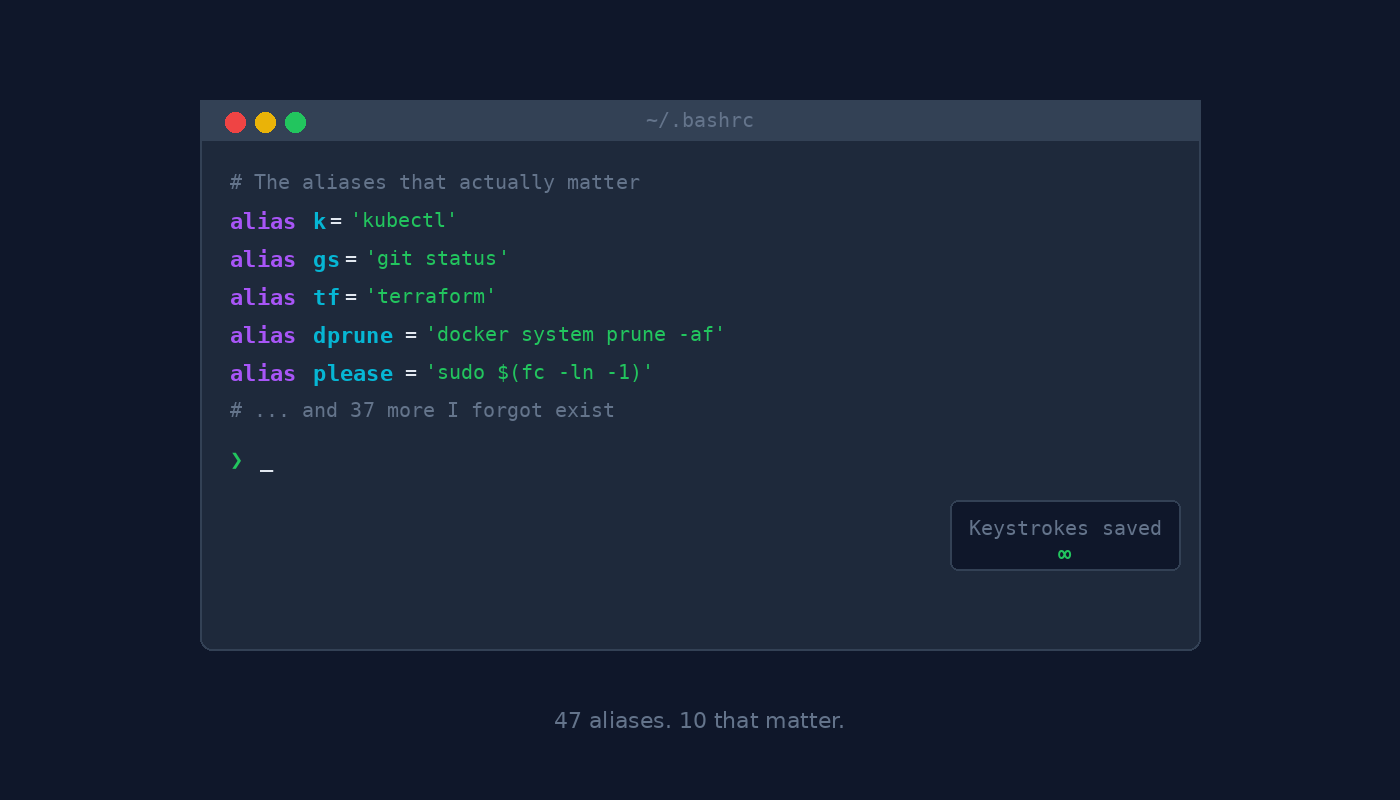Click the terminal cursor underscore
The height and width of the screenshot is (800, 1400).
click(x=266, y=470)
